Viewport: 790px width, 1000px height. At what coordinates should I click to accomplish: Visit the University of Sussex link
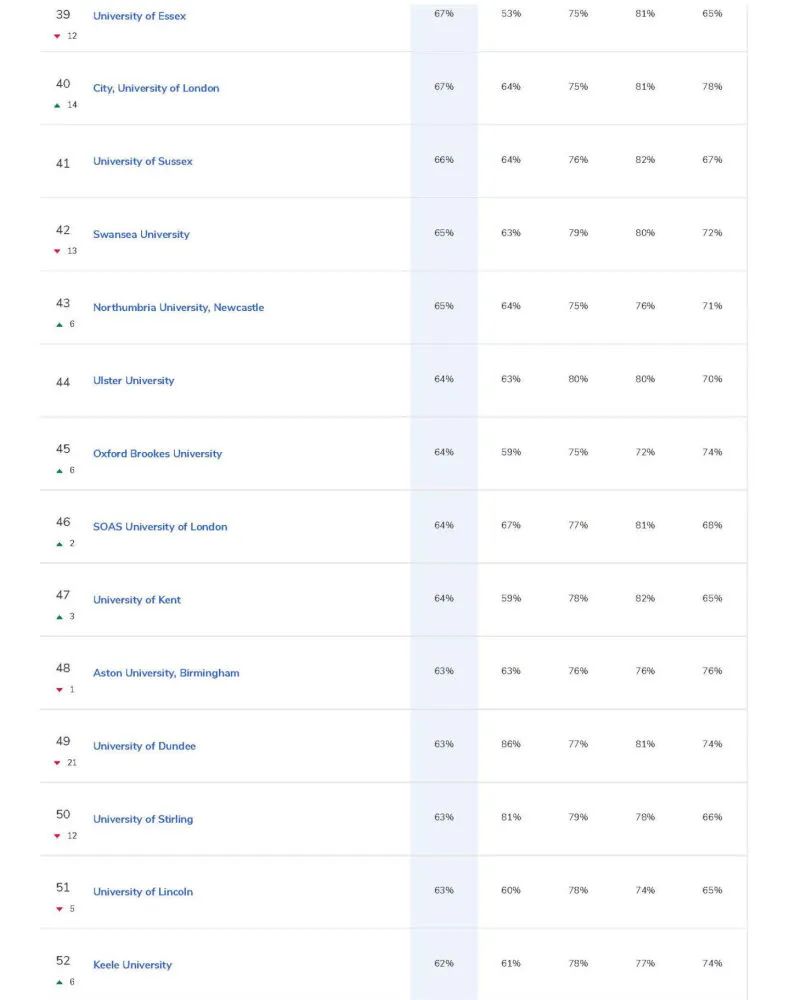143,161
